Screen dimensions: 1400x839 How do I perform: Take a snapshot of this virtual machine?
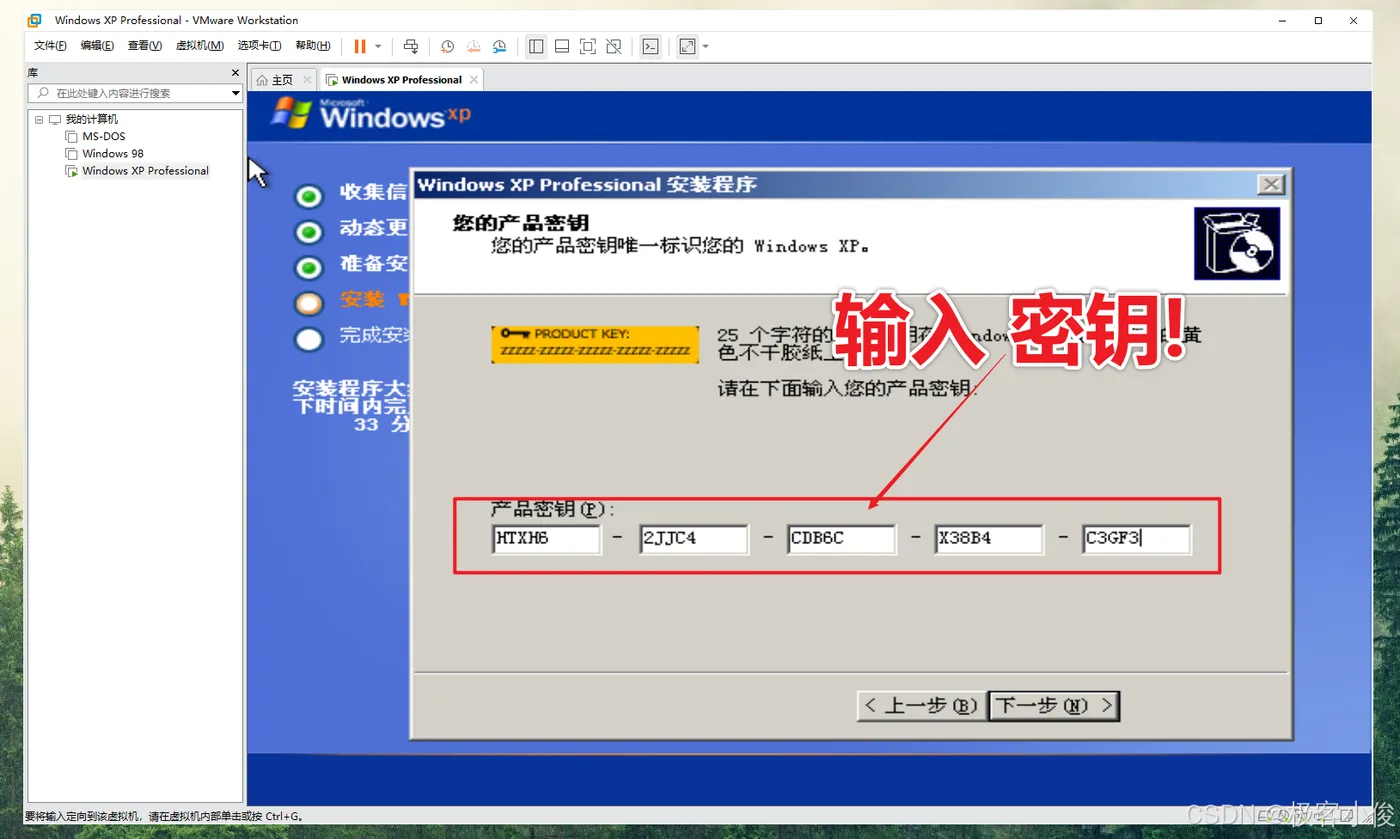click(447, 46)
